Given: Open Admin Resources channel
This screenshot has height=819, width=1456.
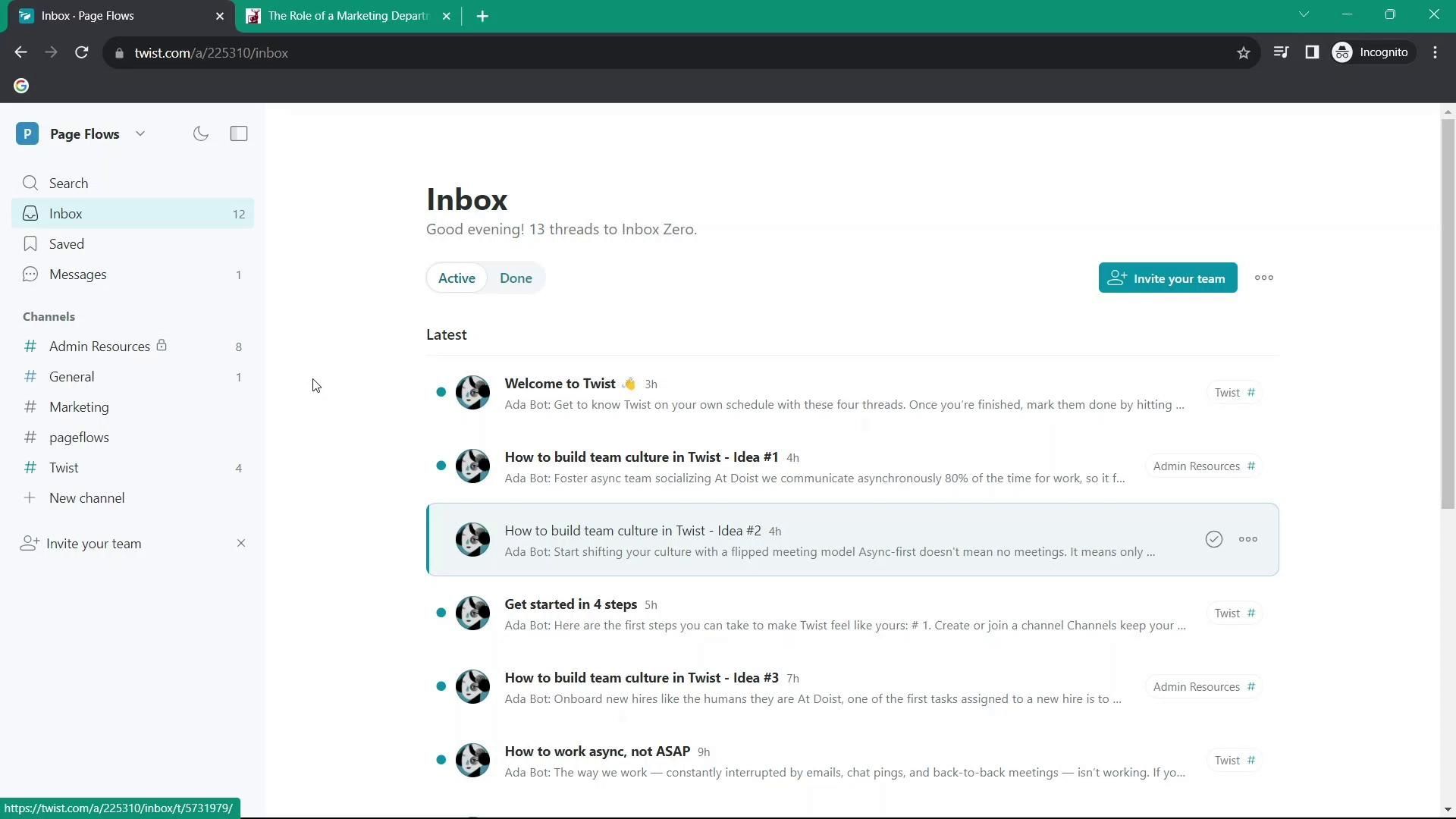Looking at the screenshot, I should pyautogui.click(x=99, y=347).
